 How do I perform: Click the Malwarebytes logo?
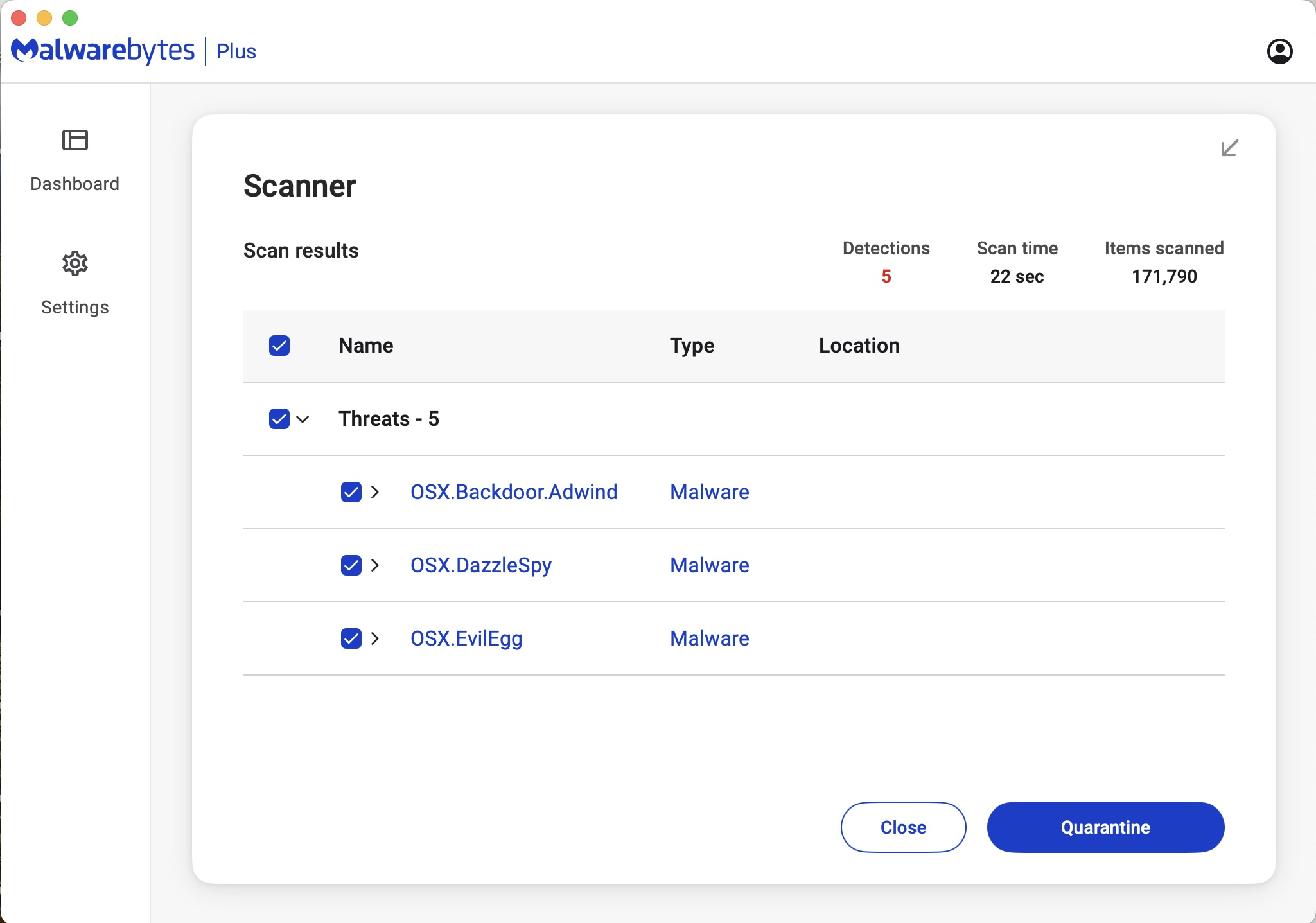(103, 50)
